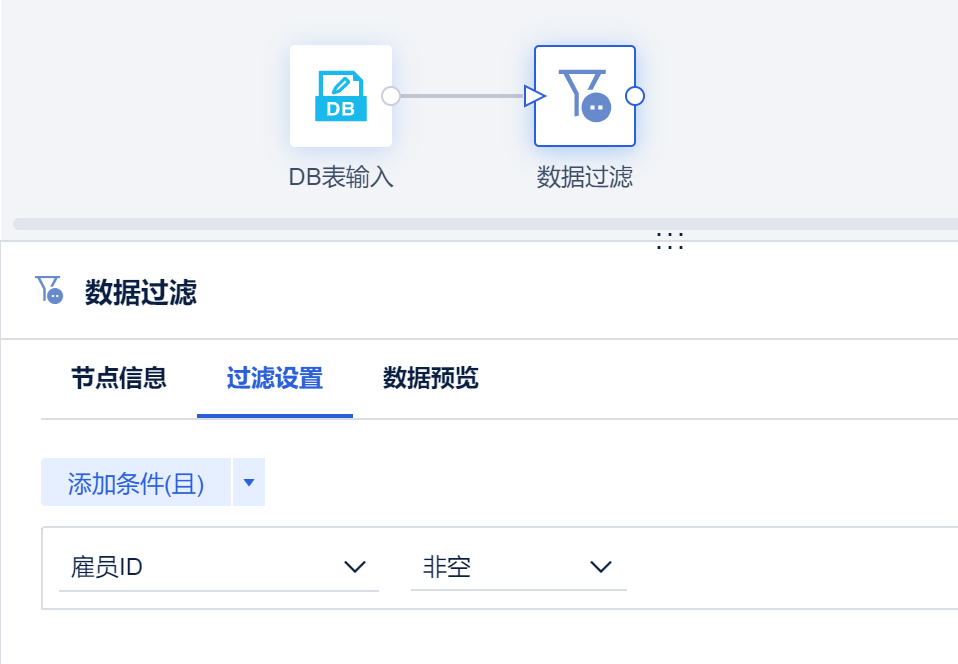Click the 数据过滤 panel title text
958x664 pixels.
(x=141, y=293)
